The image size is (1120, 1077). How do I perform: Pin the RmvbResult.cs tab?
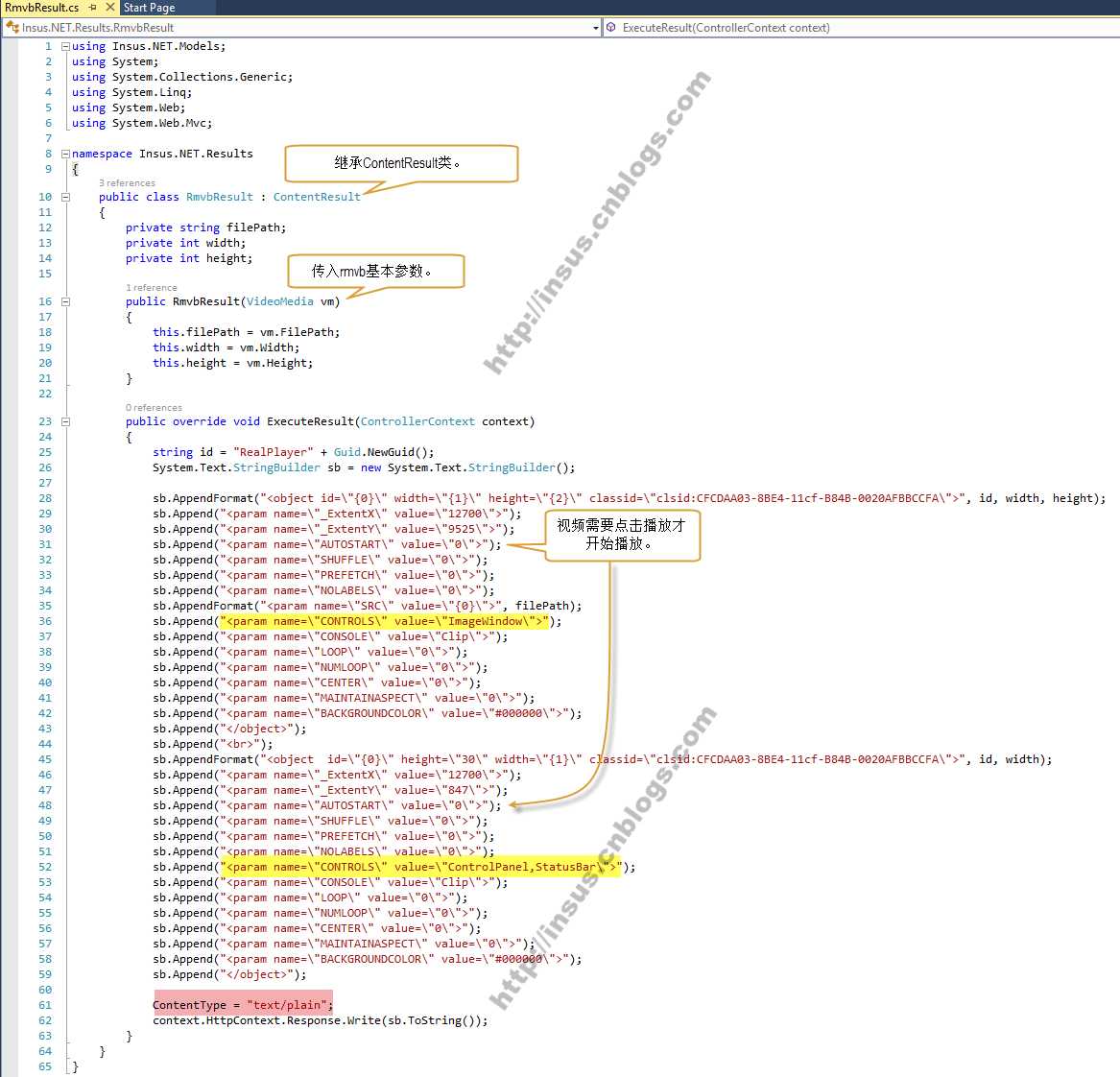tap(93, 7)
